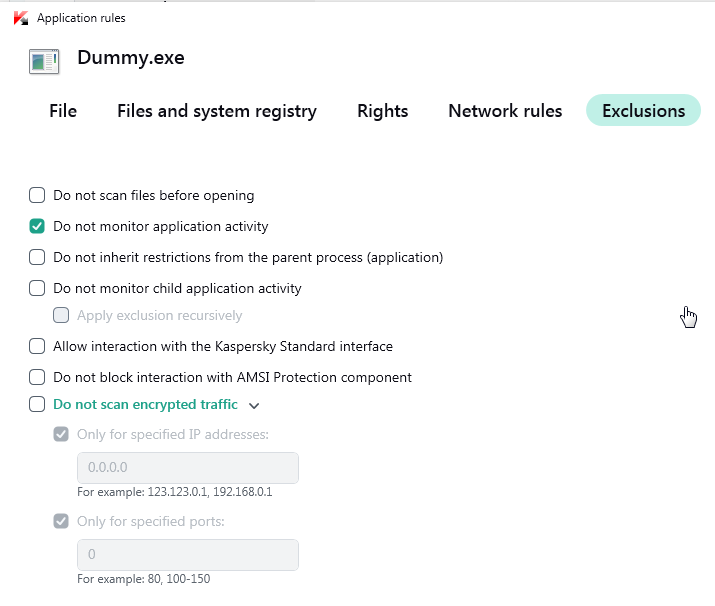This screenshot has width=715, height=606.
Task: Click the Kaspersky logo icon in title bar
Action: pyautogui.click(x=20, y=18)
